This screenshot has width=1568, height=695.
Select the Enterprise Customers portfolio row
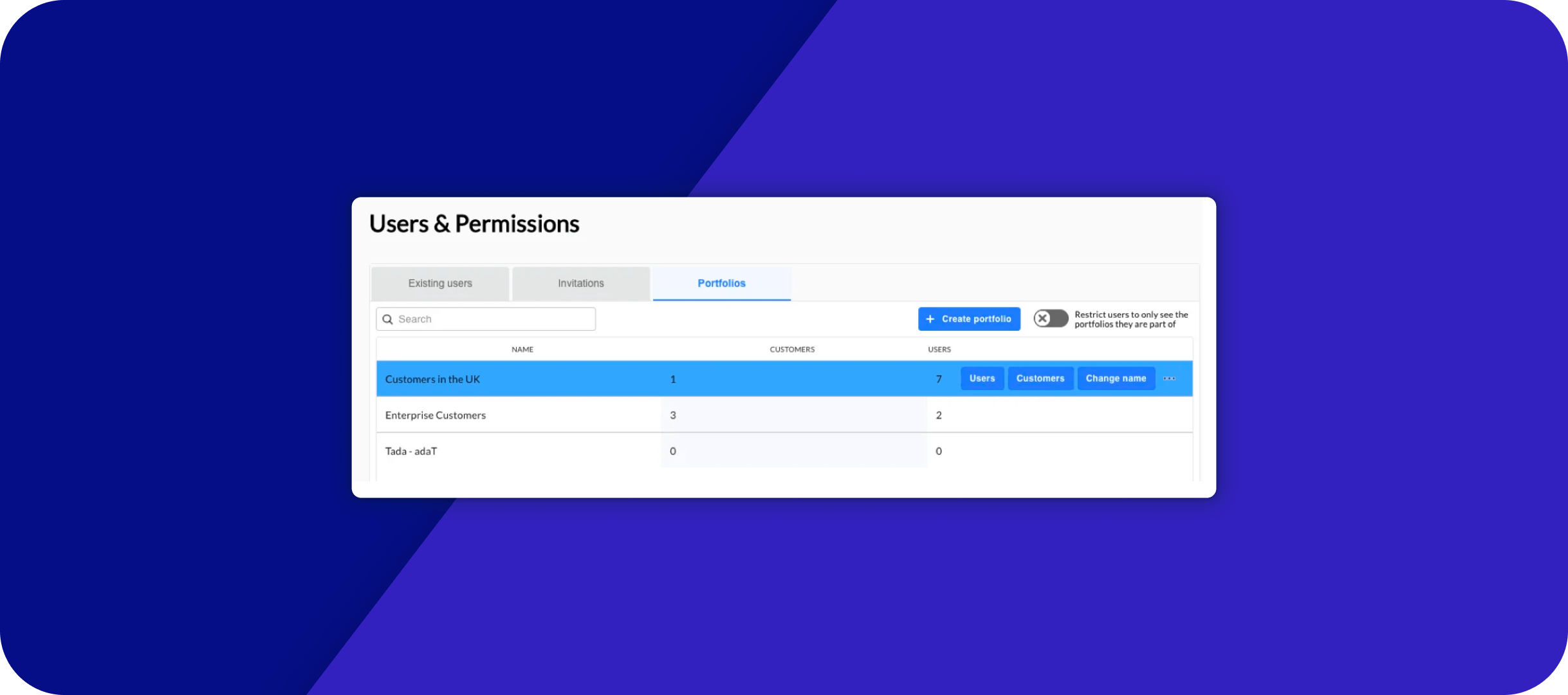pyautogui.click(x=436, y=415)
